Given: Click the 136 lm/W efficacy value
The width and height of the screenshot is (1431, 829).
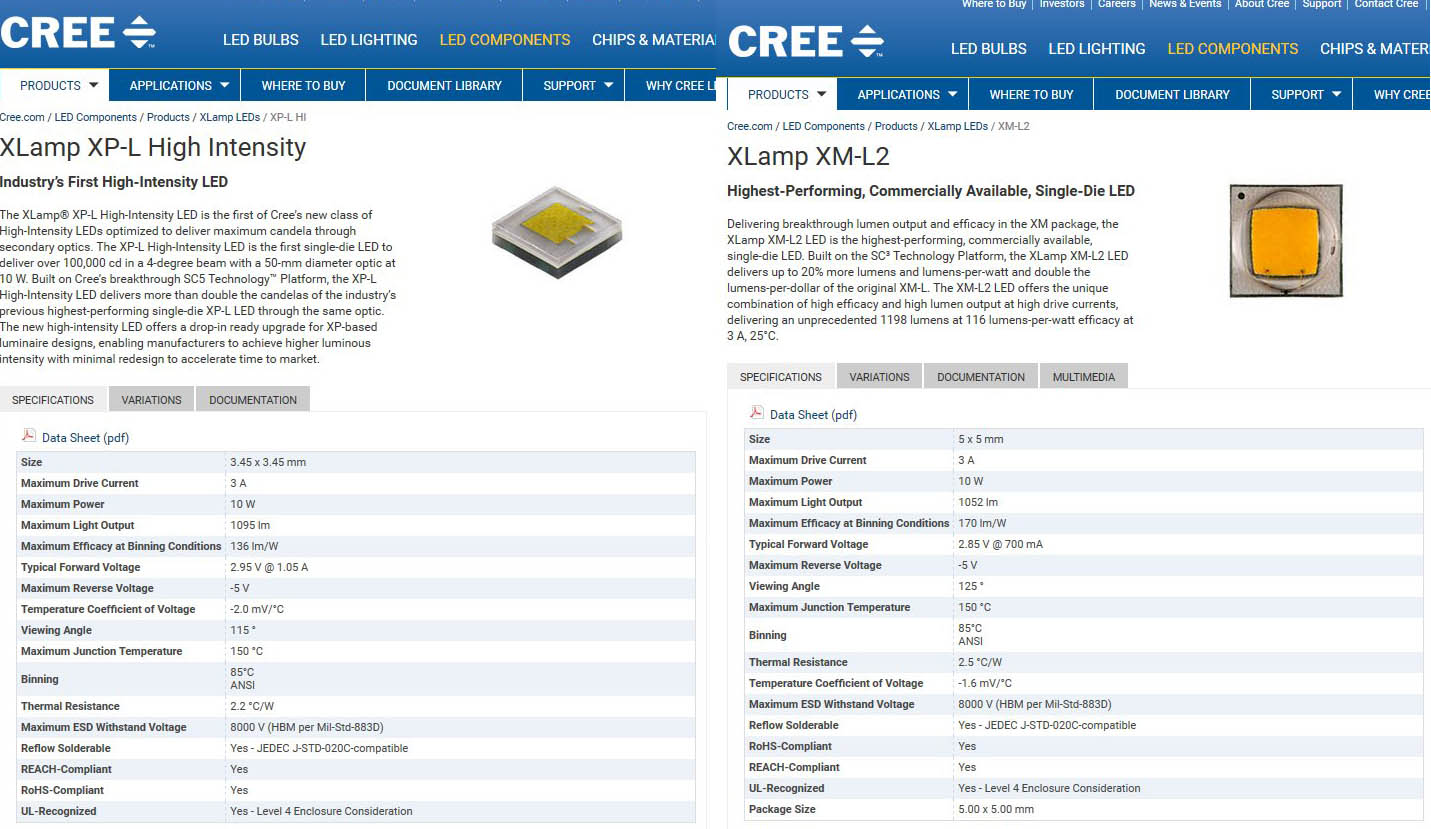Looking at the screenshot, I should pyautogui.click(x=254, y=546).
